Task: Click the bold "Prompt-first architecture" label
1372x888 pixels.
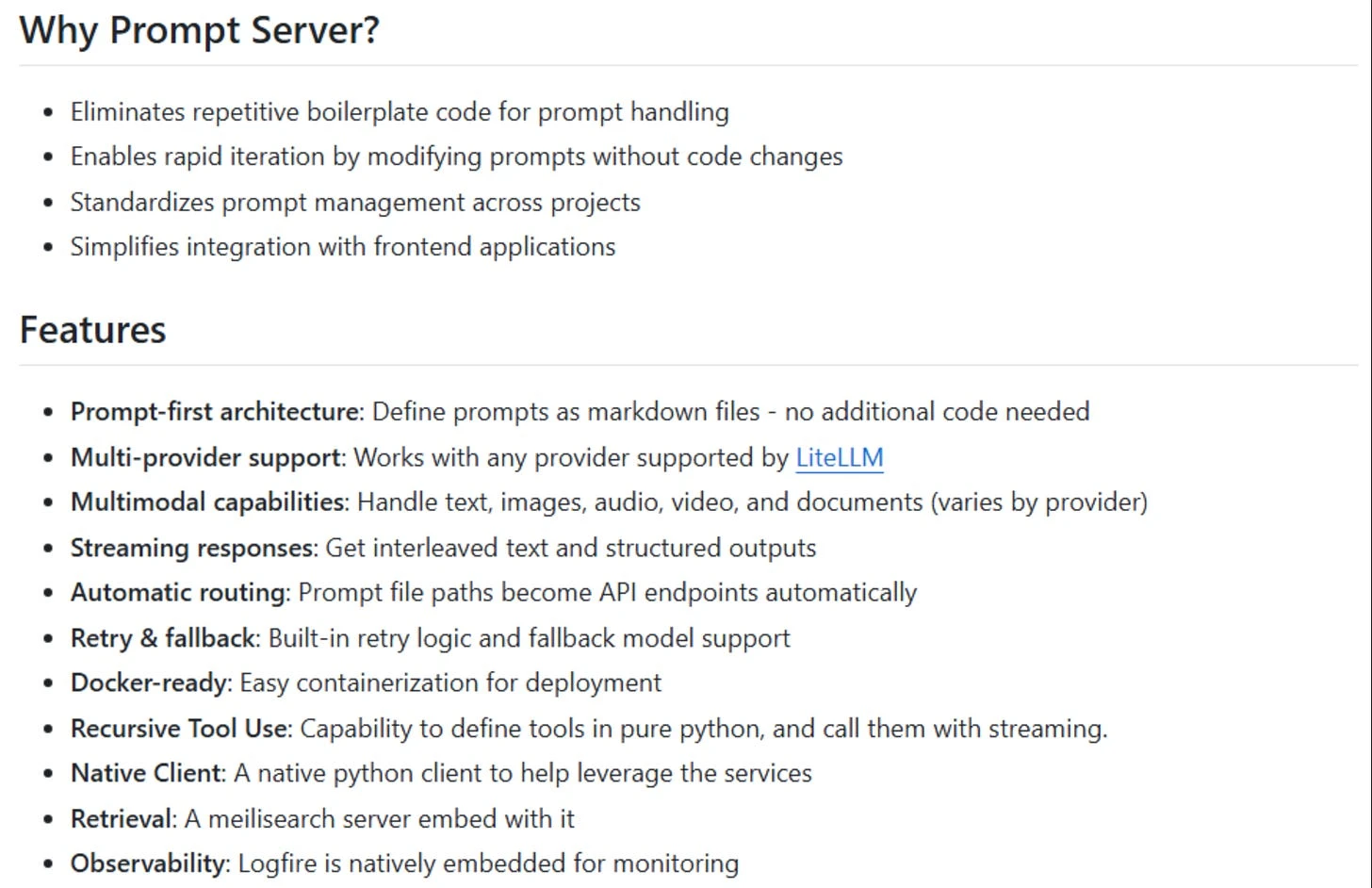Action: 215,412
